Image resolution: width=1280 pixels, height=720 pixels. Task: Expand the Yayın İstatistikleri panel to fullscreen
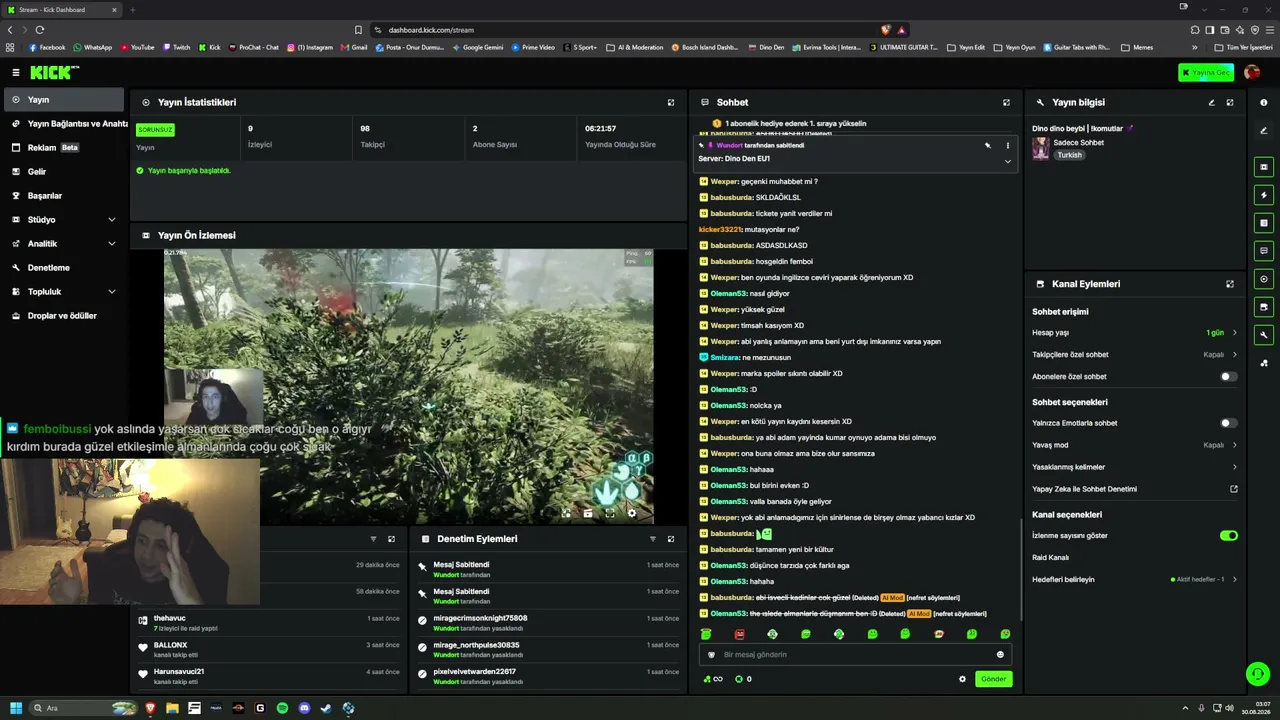click(x=671, y=102)
